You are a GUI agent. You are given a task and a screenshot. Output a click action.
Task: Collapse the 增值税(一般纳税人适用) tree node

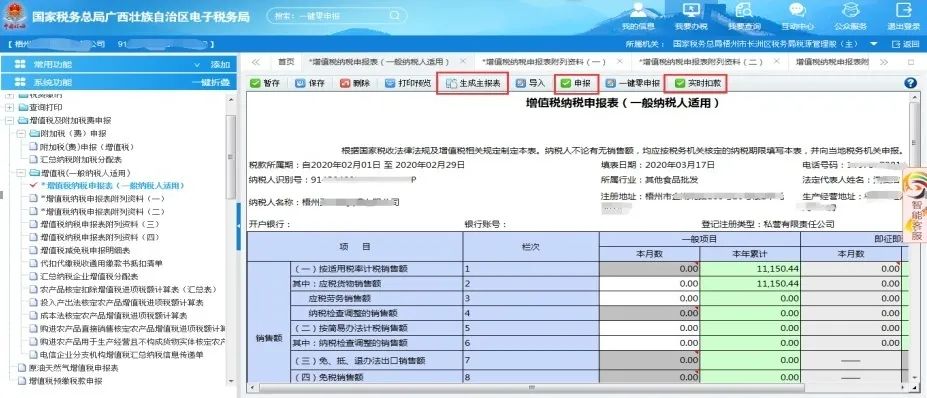point(21,173)
